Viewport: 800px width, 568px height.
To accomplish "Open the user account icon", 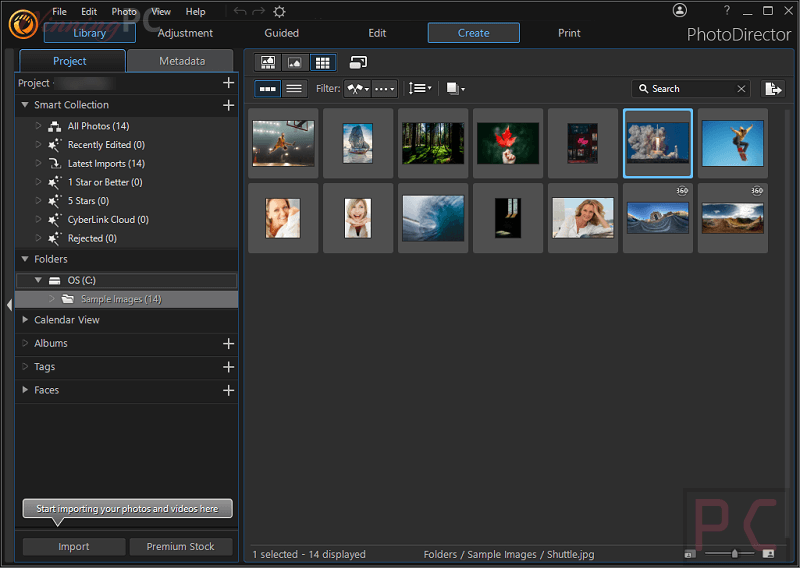I will click(680, 10).
